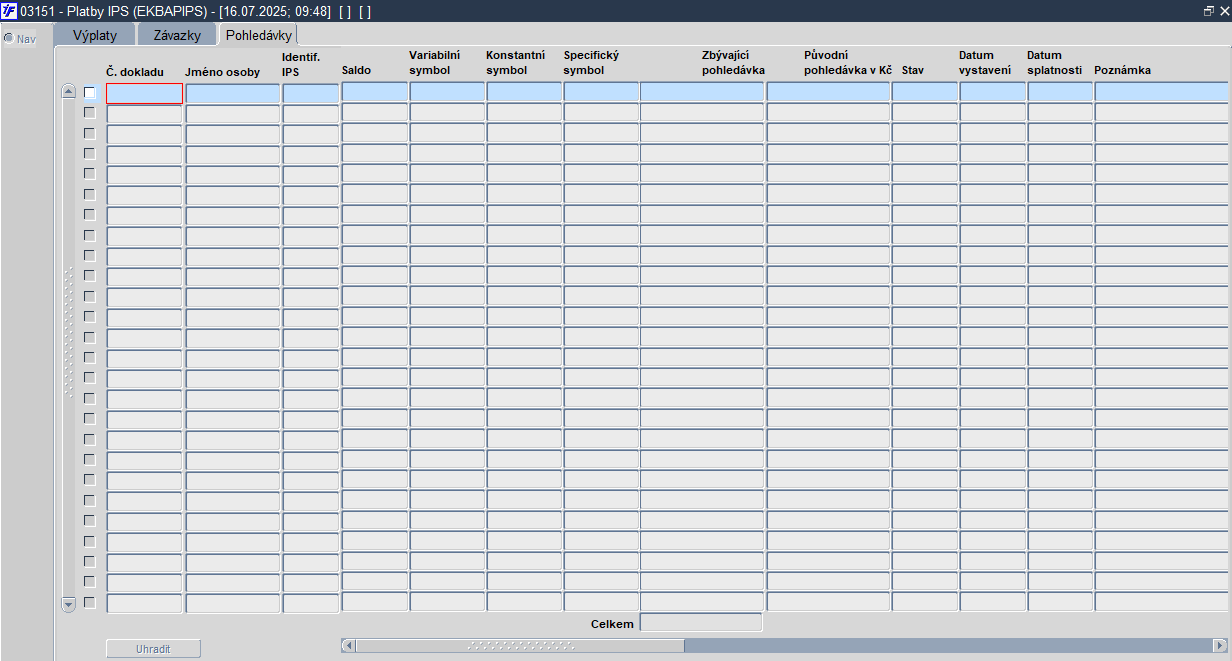The height and width of the screenshot is (661, 1232).
Task: Click first row's Stav field
Action: [x=925, y=91]
